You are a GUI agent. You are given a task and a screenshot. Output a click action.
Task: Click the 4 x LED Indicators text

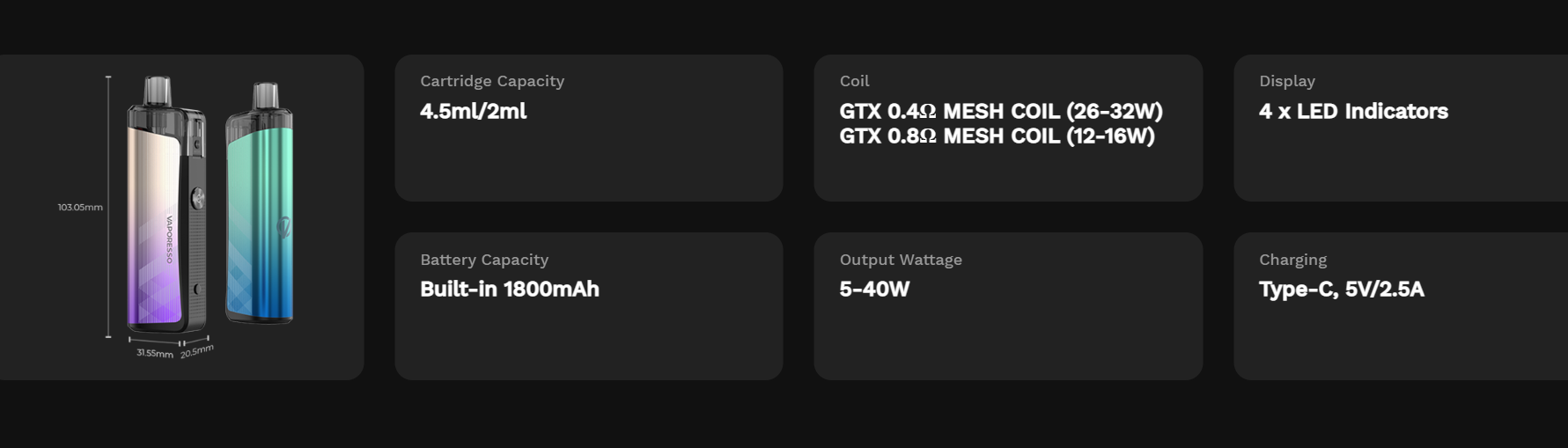pyautogui.click(x=1353, y=111)
